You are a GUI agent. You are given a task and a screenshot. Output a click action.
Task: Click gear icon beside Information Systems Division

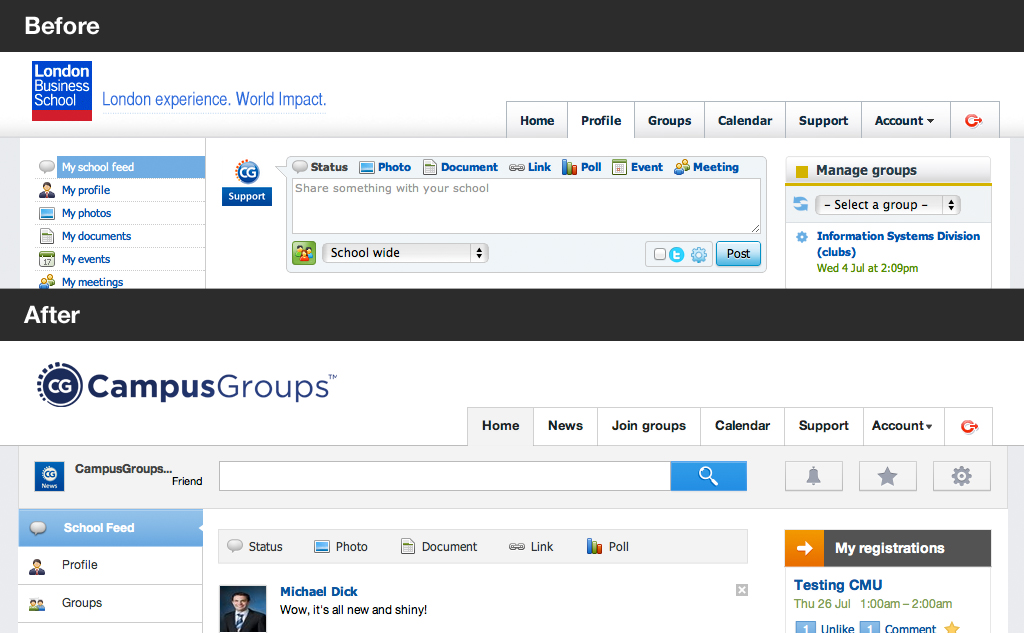pyautogui.click(x=802, y=237)
